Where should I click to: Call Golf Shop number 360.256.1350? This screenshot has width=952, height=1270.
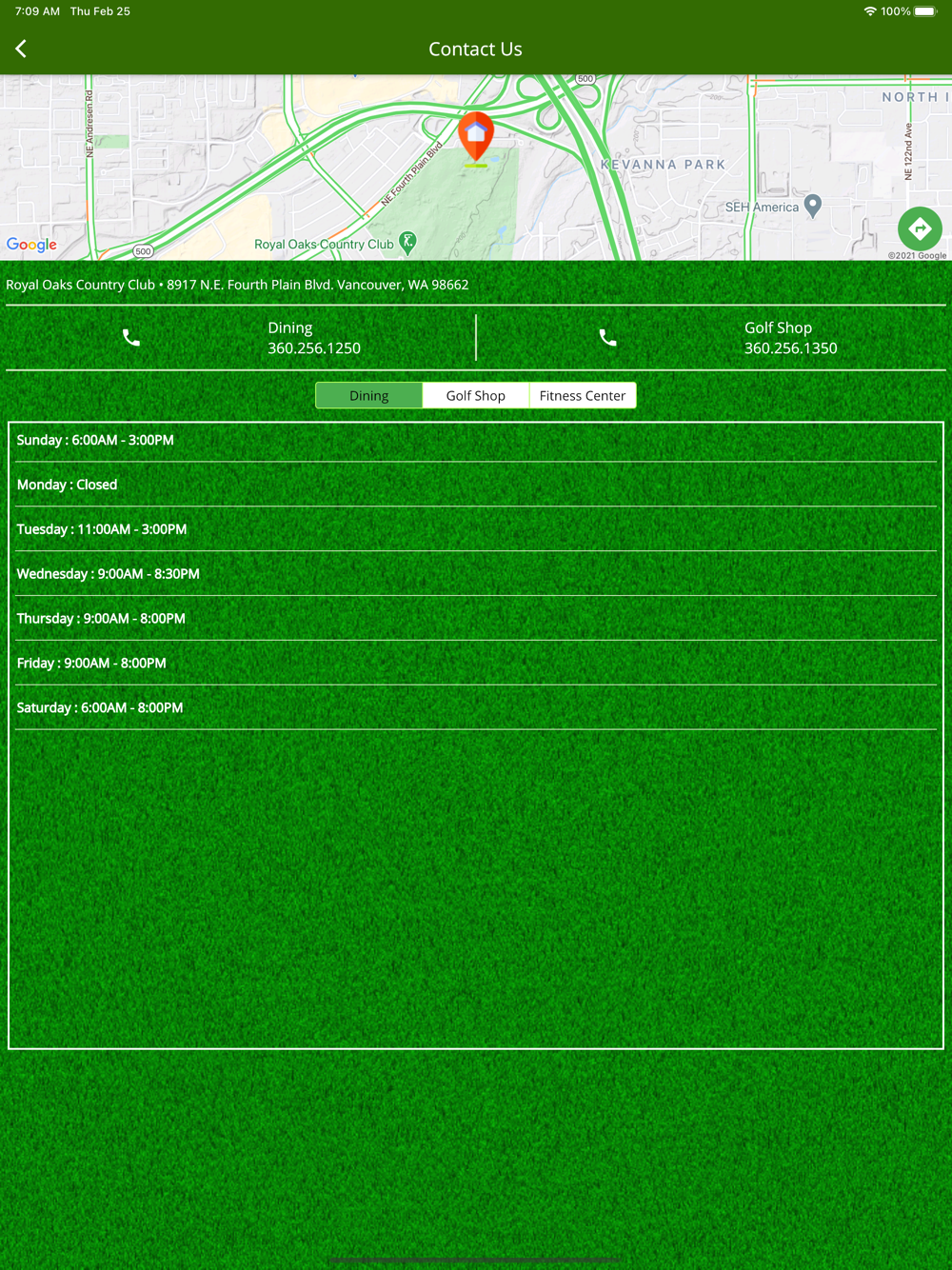click(x=790, y=348)
